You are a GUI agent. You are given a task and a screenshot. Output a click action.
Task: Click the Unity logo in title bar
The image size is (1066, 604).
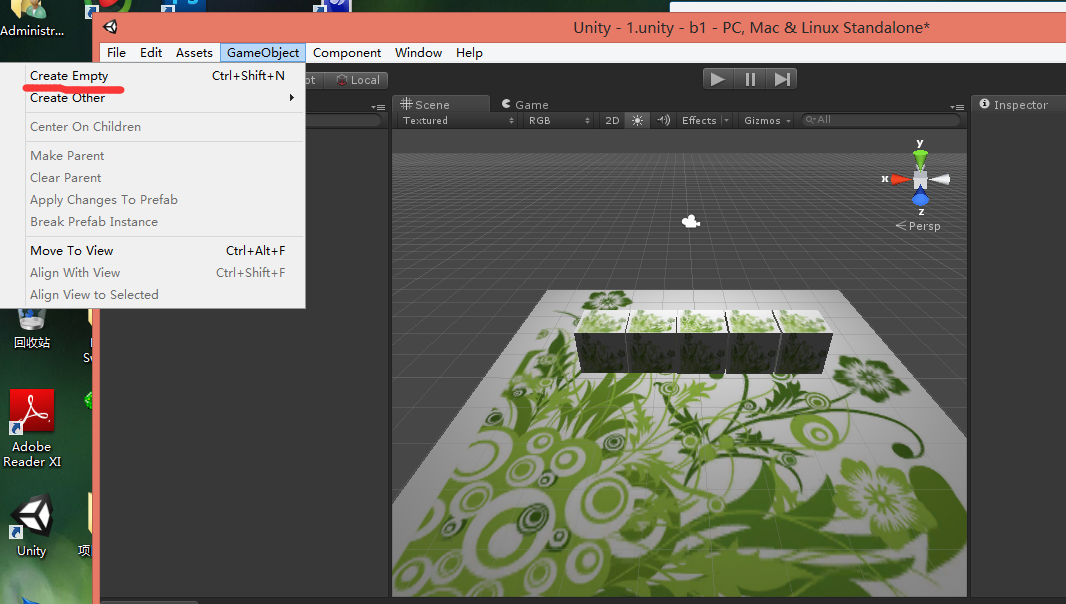pyautogui.click(x=110, y=27)
